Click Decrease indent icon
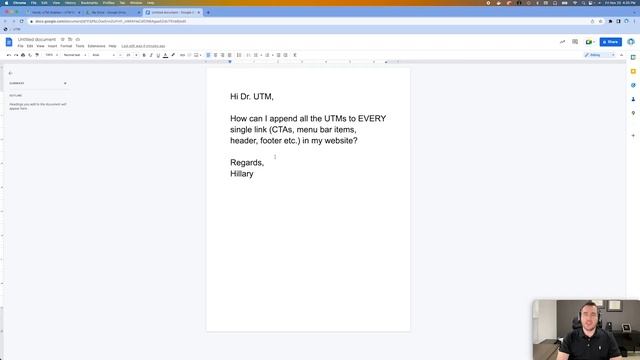Viewport: 640px width, 360px height. pos(278,55)
